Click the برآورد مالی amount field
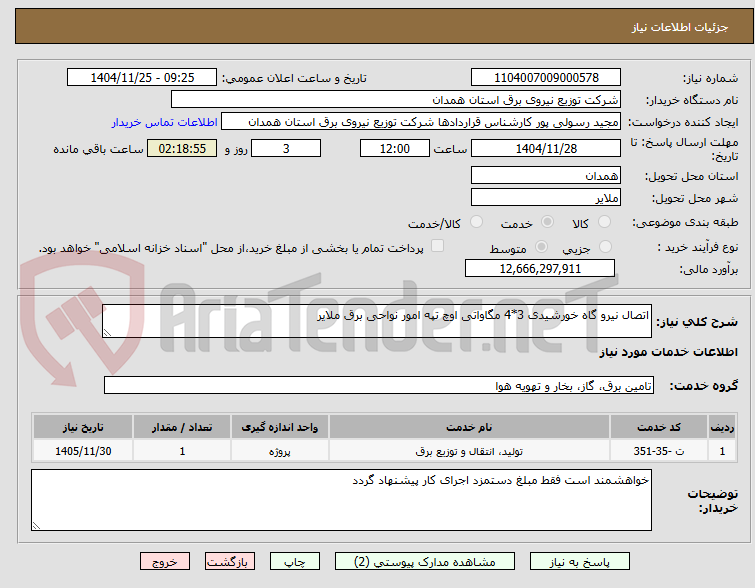 540,268
